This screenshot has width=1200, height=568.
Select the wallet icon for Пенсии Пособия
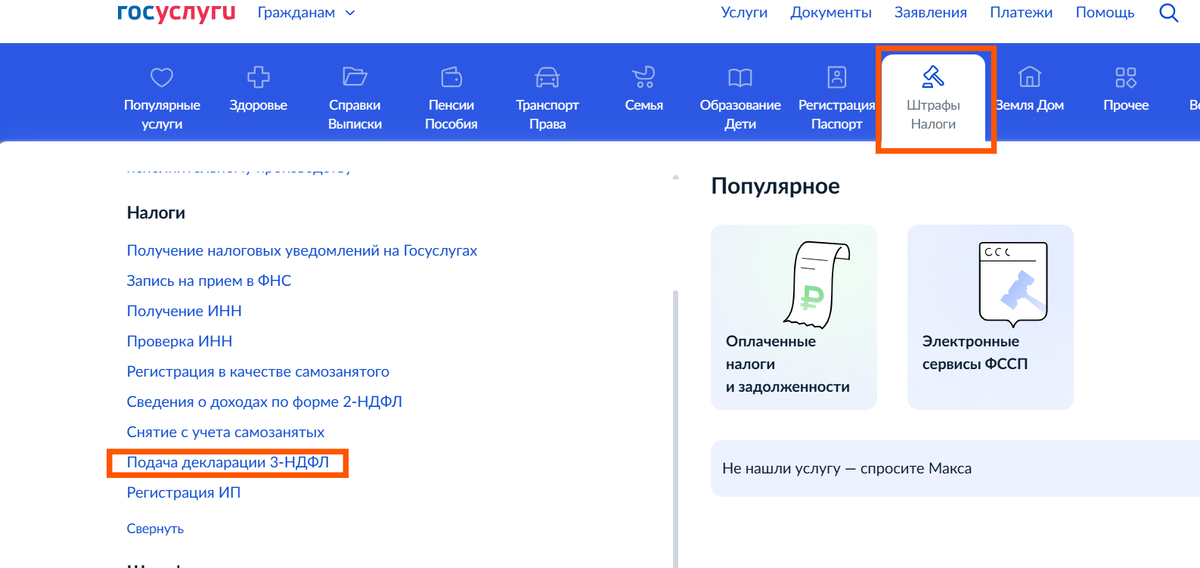[451, 77]
